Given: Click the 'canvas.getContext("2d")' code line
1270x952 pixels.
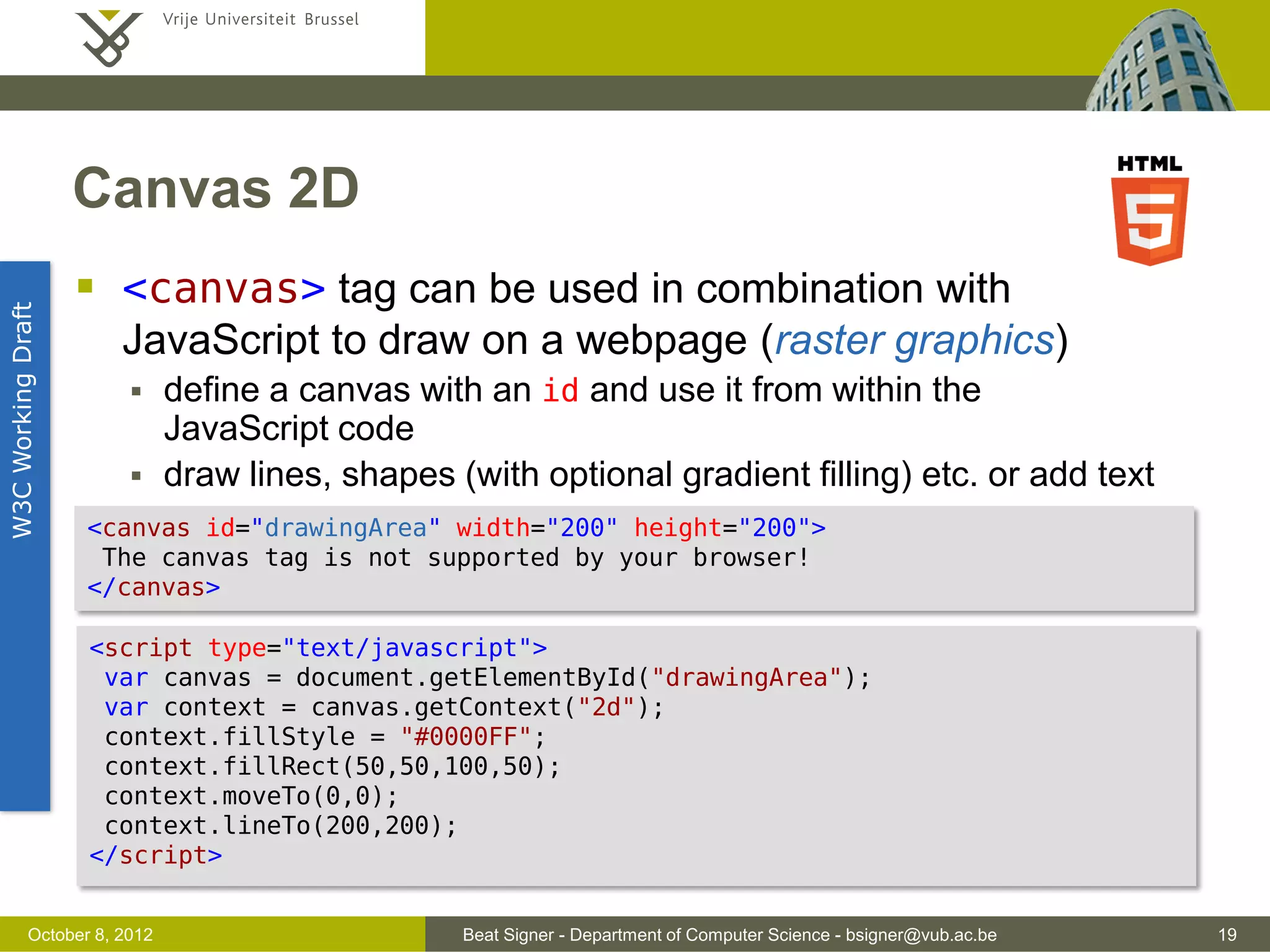Looking at the screenshot, I should (x=384, y=708).
